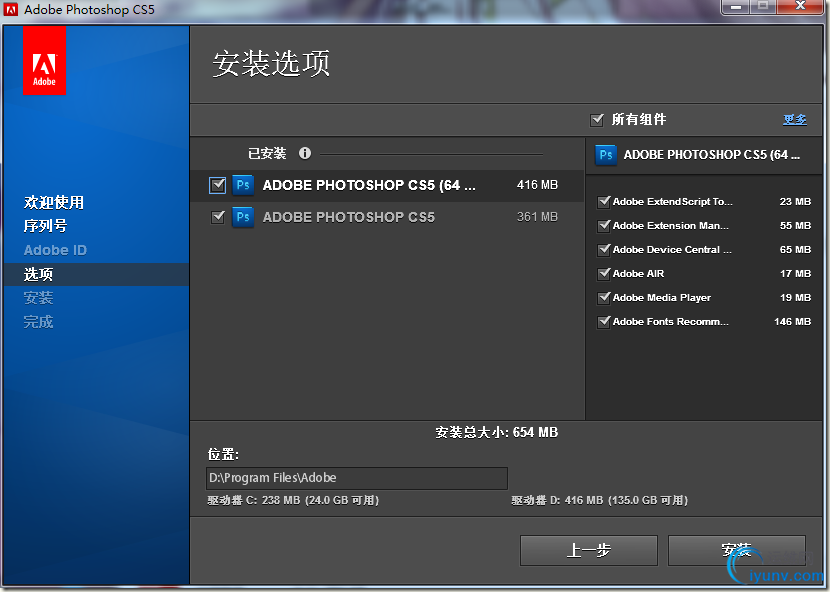This screenshot has width=830, height=592.
Task: Uncheck the Adobe Extension Manager component
Action: point(603,226)
